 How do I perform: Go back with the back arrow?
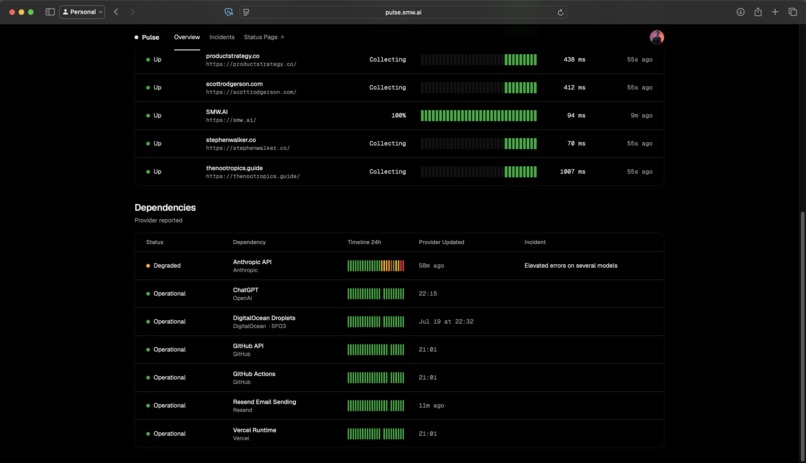116,12
